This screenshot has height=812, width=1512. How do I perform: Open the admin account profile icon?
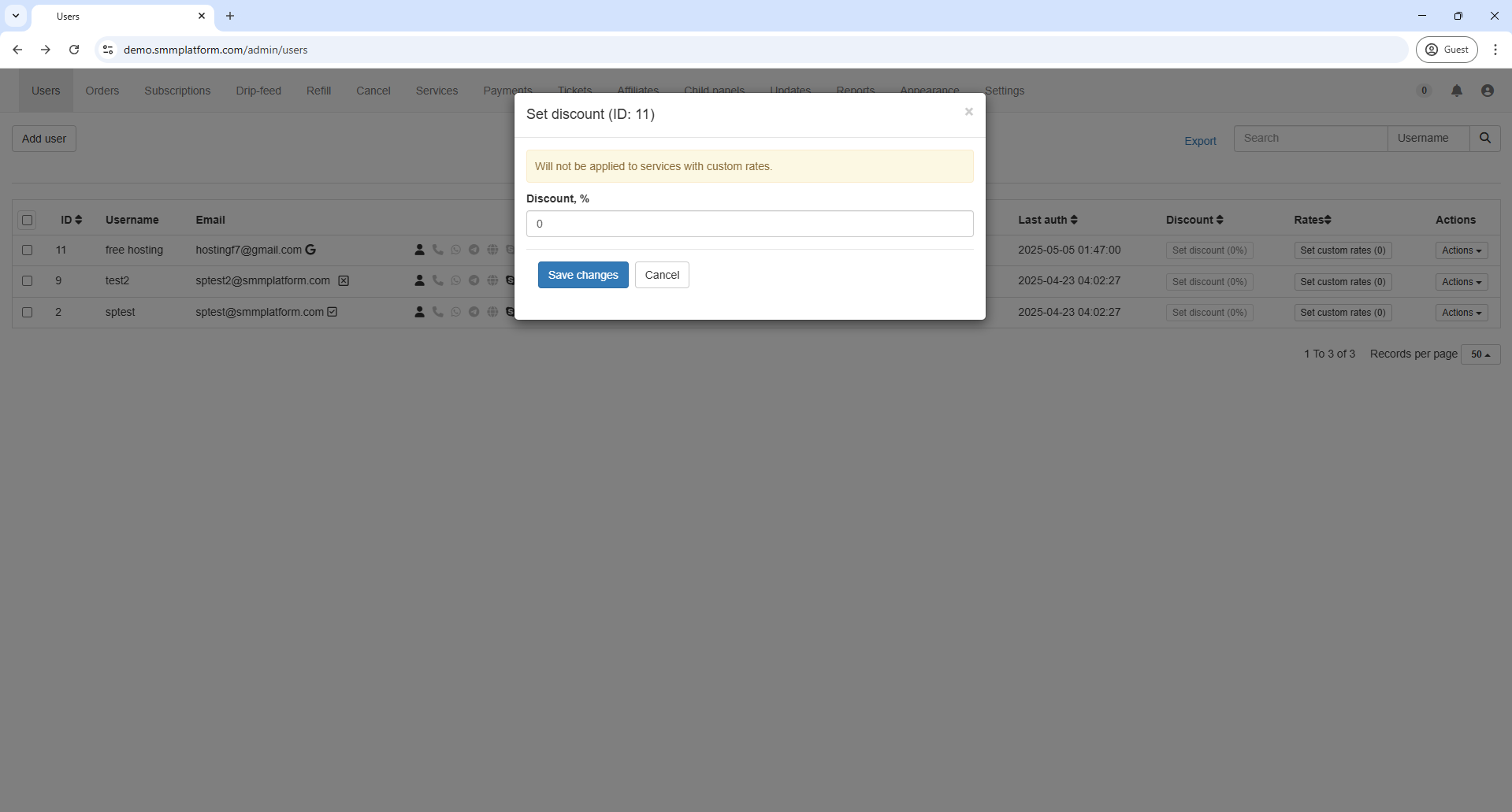point(1487,91)
